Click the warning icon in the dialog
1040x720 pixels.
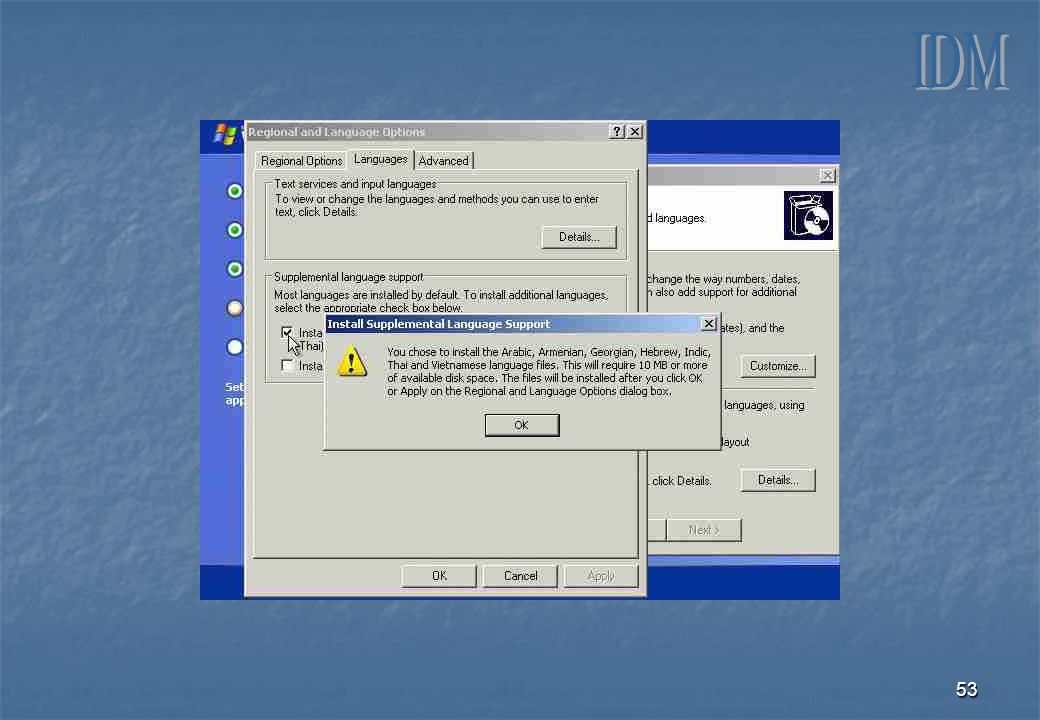tap(352, 362)
